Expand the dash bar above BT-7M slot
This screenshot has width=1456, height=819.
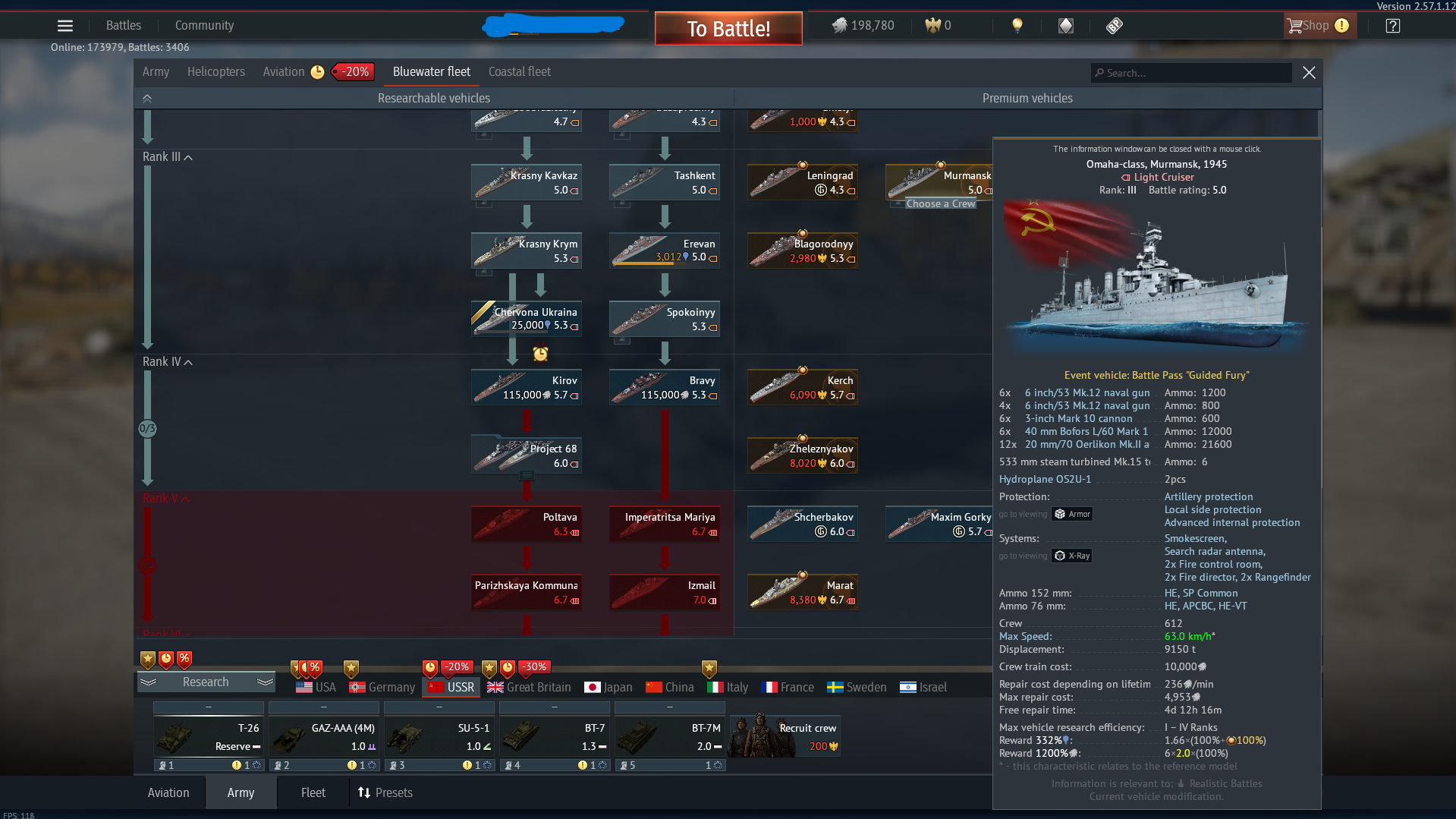coord(670,707)
